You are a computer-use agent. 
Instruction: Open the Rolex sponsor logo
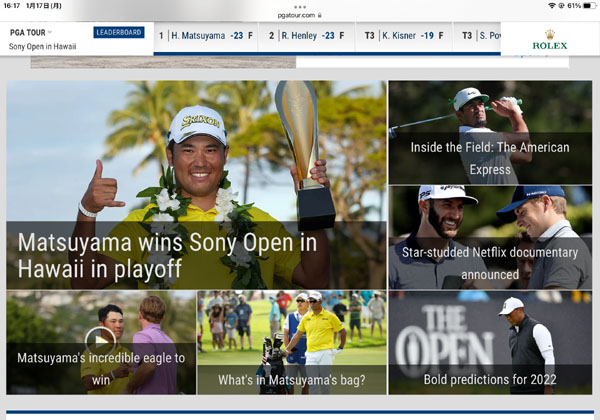549,39
